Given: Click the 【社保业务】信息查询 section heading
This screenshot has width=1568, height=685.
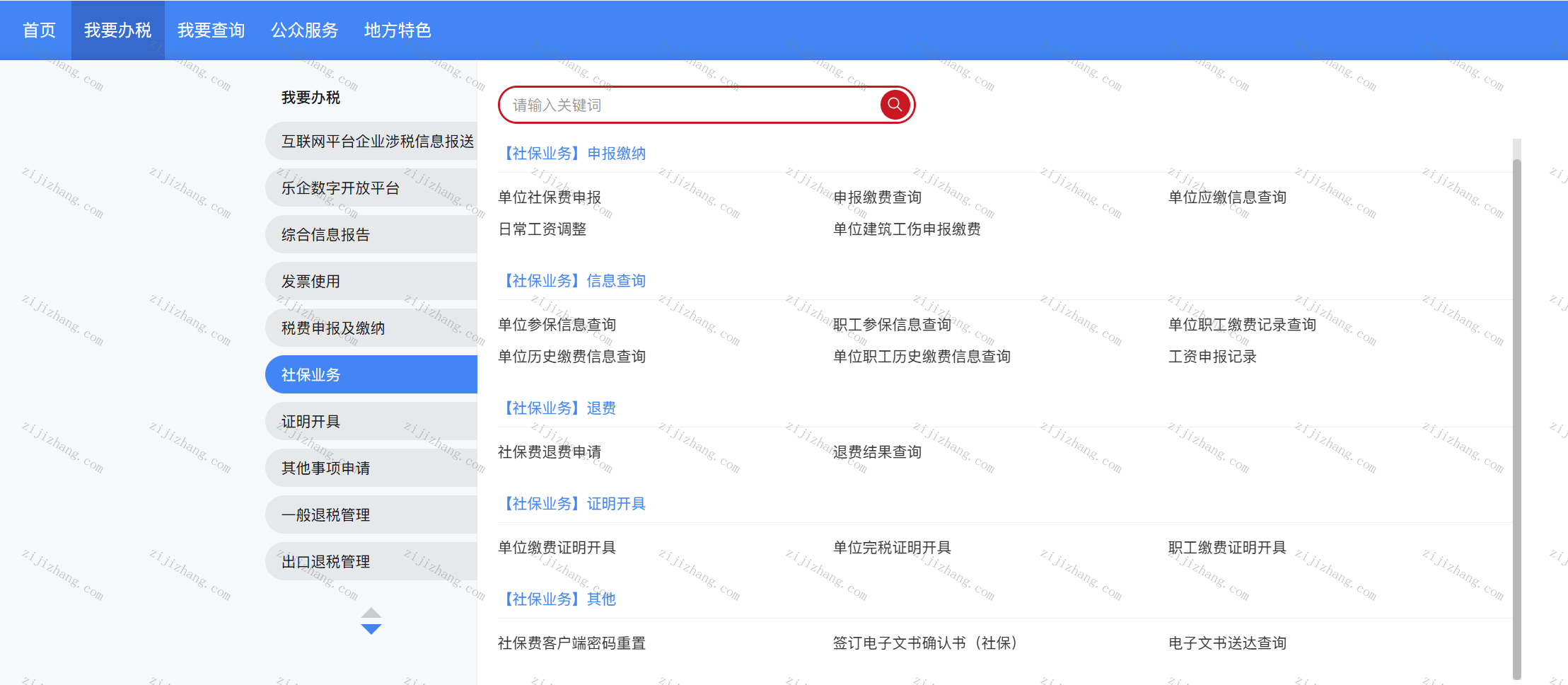Looking at the screenshot, I should tap(572, 281).
